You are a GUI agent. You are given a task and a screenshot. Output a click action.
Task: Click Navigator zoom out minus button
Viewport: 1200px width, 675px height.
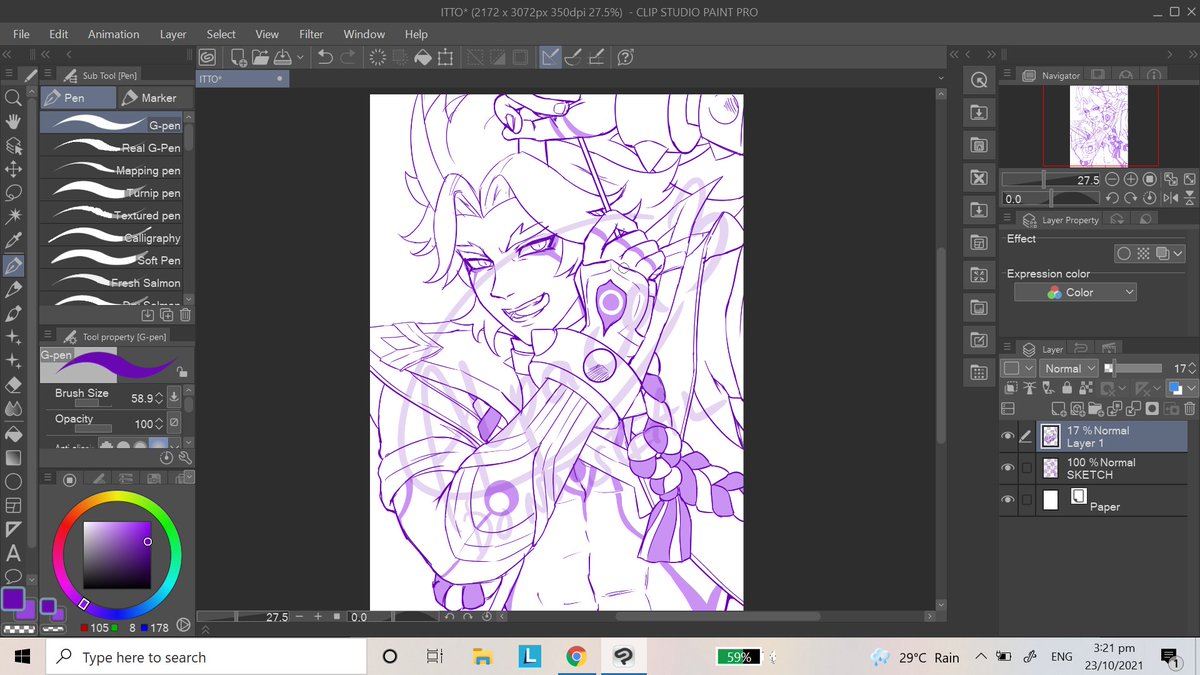coord(1112,180)
